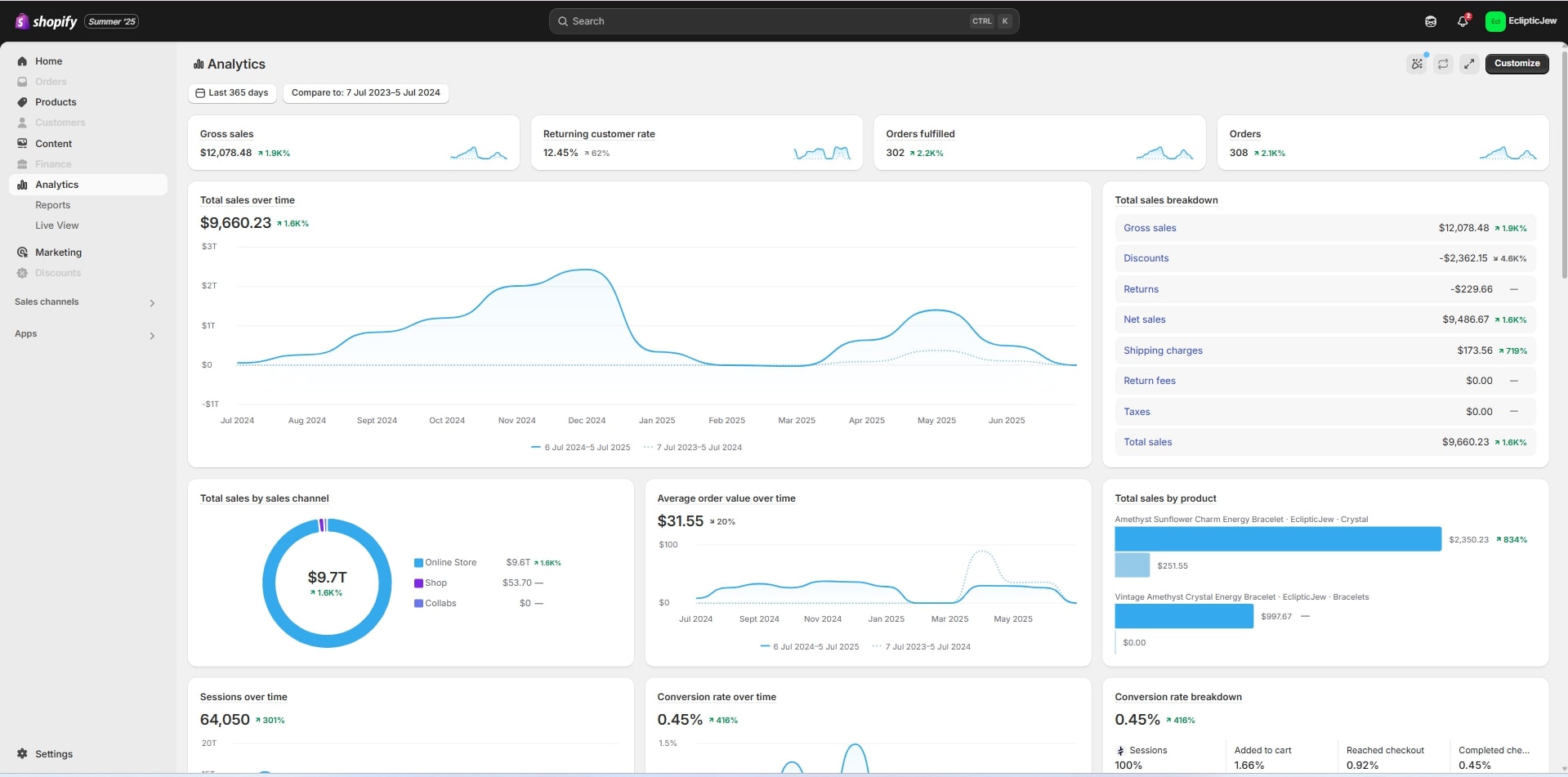The height and width of the screenshot is (777, 1568).
Task: Open Total sales over time report title
Action: pyautogui.click(x=247, y=200)
